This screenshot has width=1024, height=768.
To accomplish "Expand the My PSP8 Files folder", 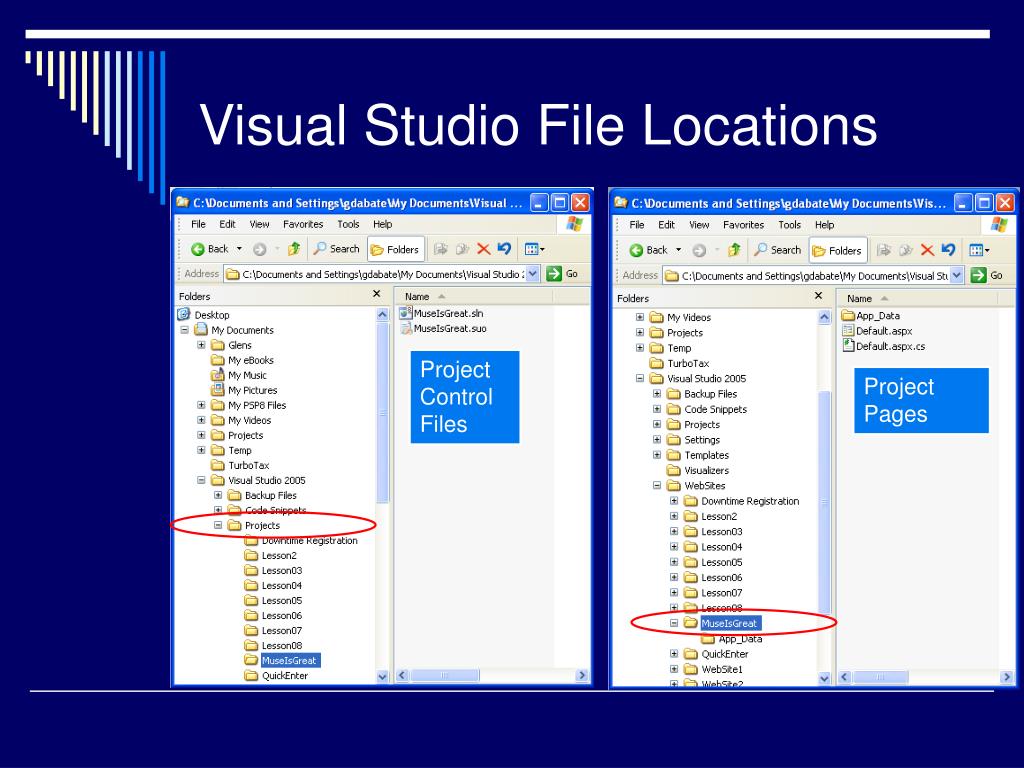I will [202, 405].
